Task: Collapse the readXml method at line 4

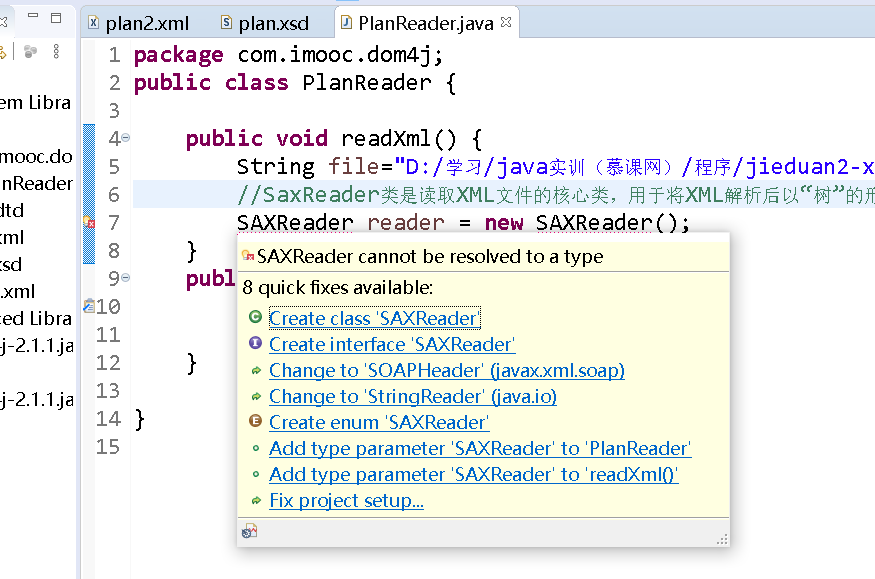Action: click(x=126, y=138)
